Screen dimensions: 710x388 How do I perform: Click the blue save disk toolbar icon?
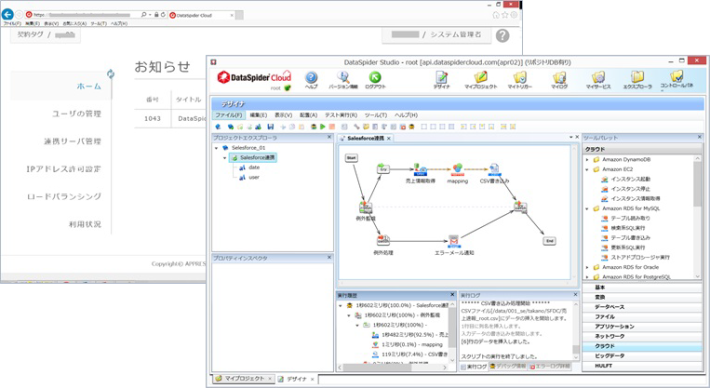270,127
